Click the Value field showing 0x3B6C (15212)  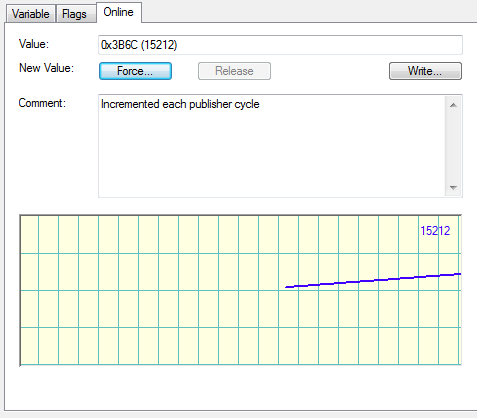coord(280,45)
